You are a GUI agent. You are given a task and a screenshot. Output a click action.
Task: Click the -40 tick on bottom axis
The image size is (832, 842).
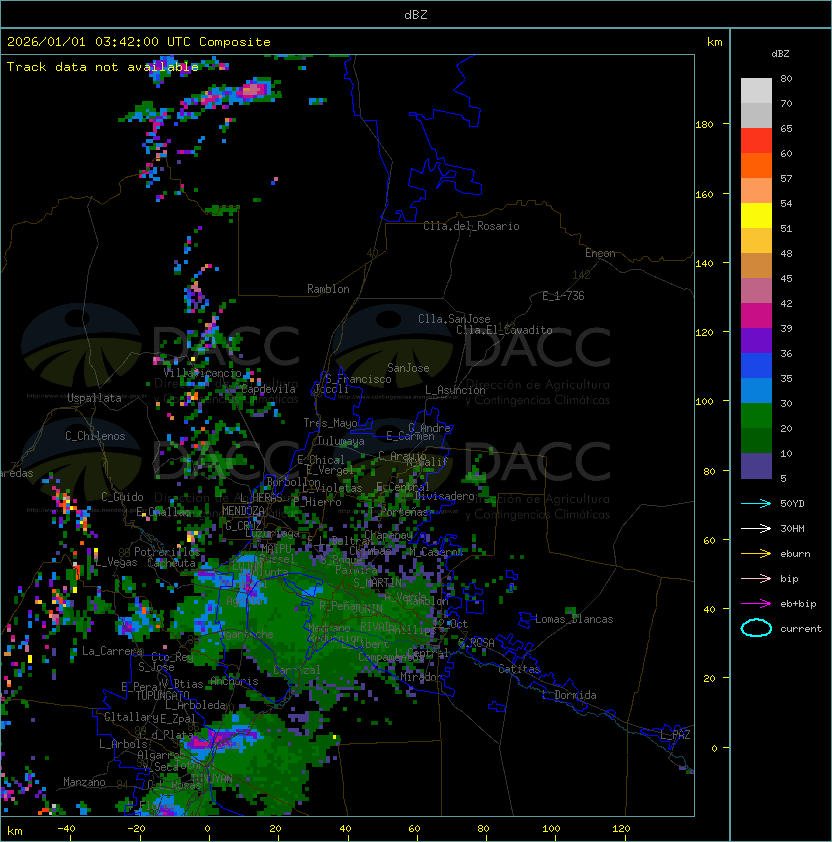coord(66,829)
